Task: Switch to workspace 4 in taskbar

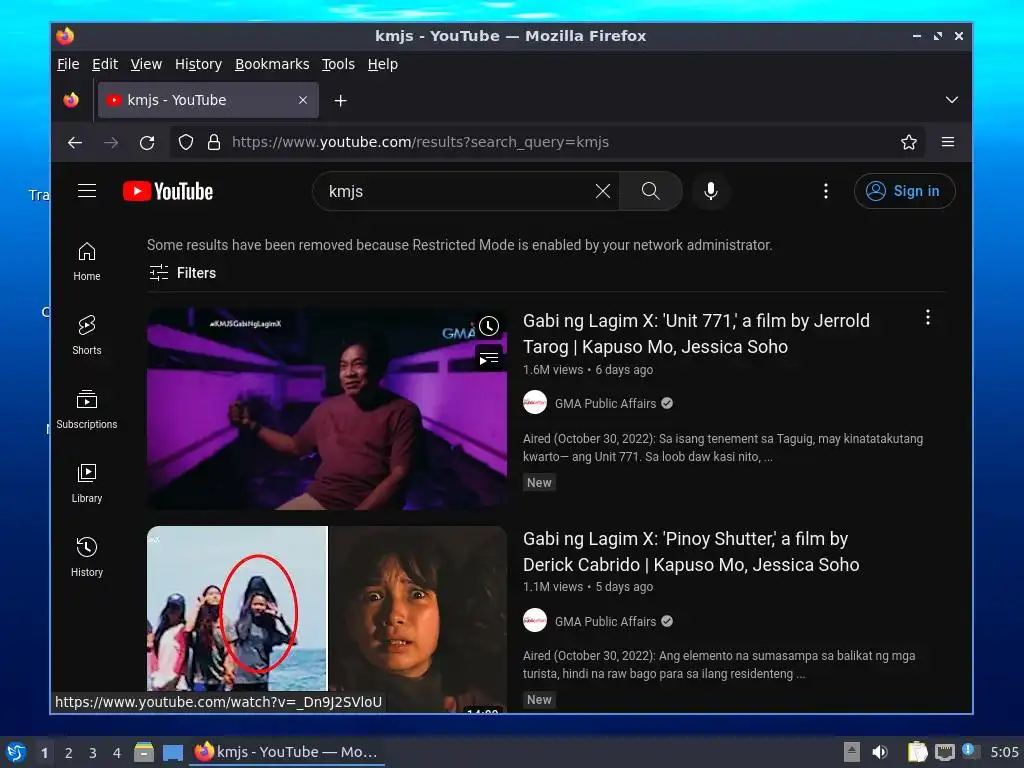Action: [117, 753]
